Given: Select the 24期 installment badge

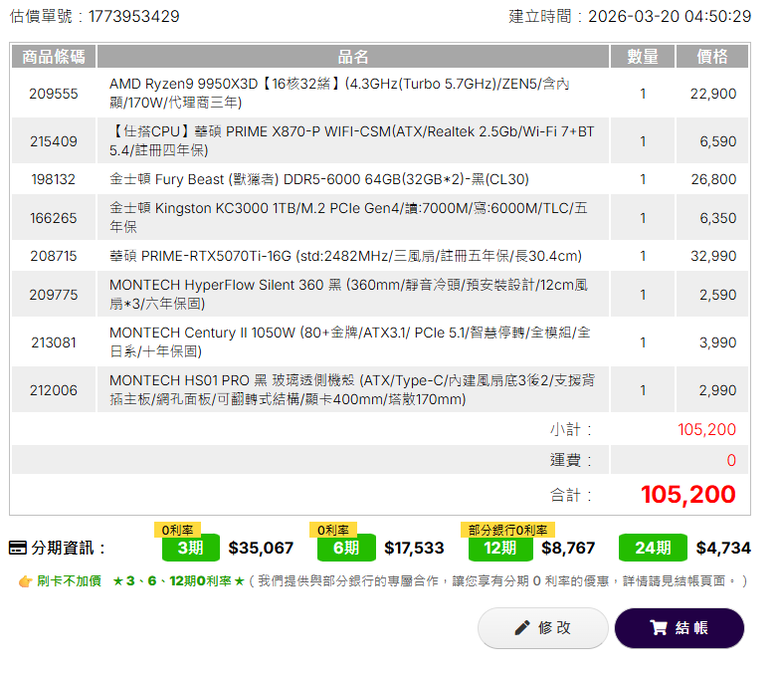Looking at the screenshot, I should pyautogui.click(x=653, y=548).
